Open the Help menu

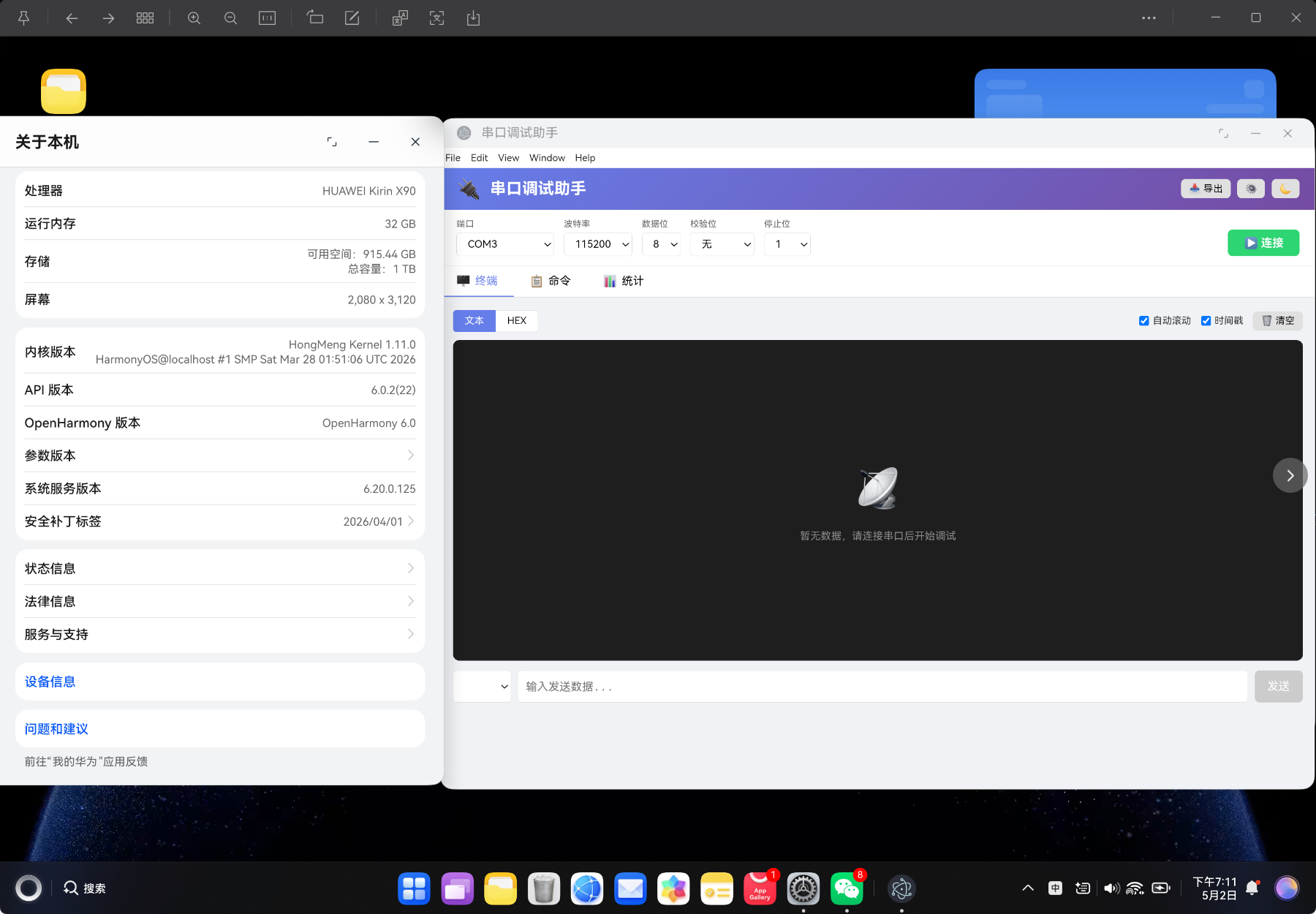[x=585, y=158]
